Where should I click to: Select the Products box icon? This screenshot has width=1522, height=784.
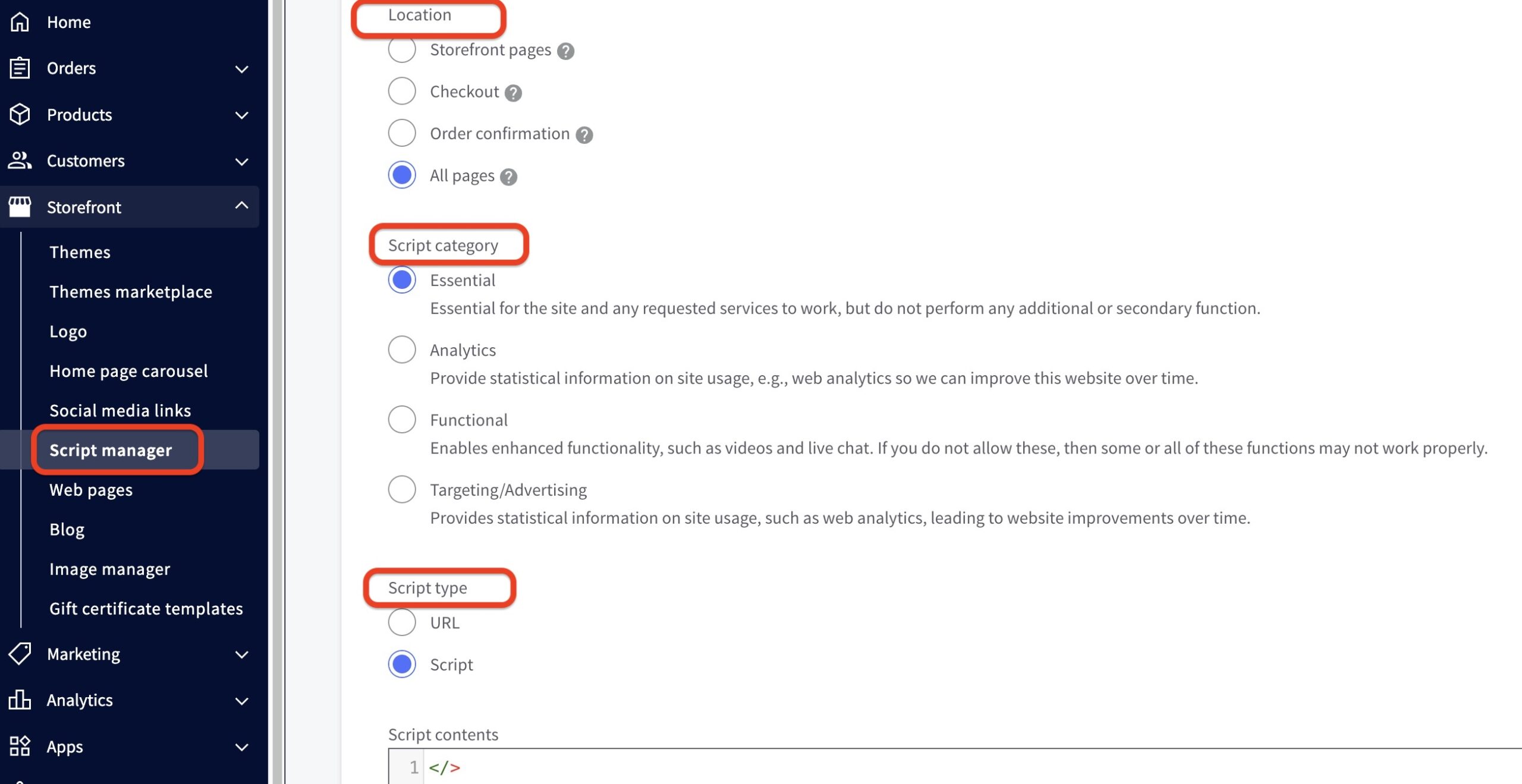click(x=20, y=114)
